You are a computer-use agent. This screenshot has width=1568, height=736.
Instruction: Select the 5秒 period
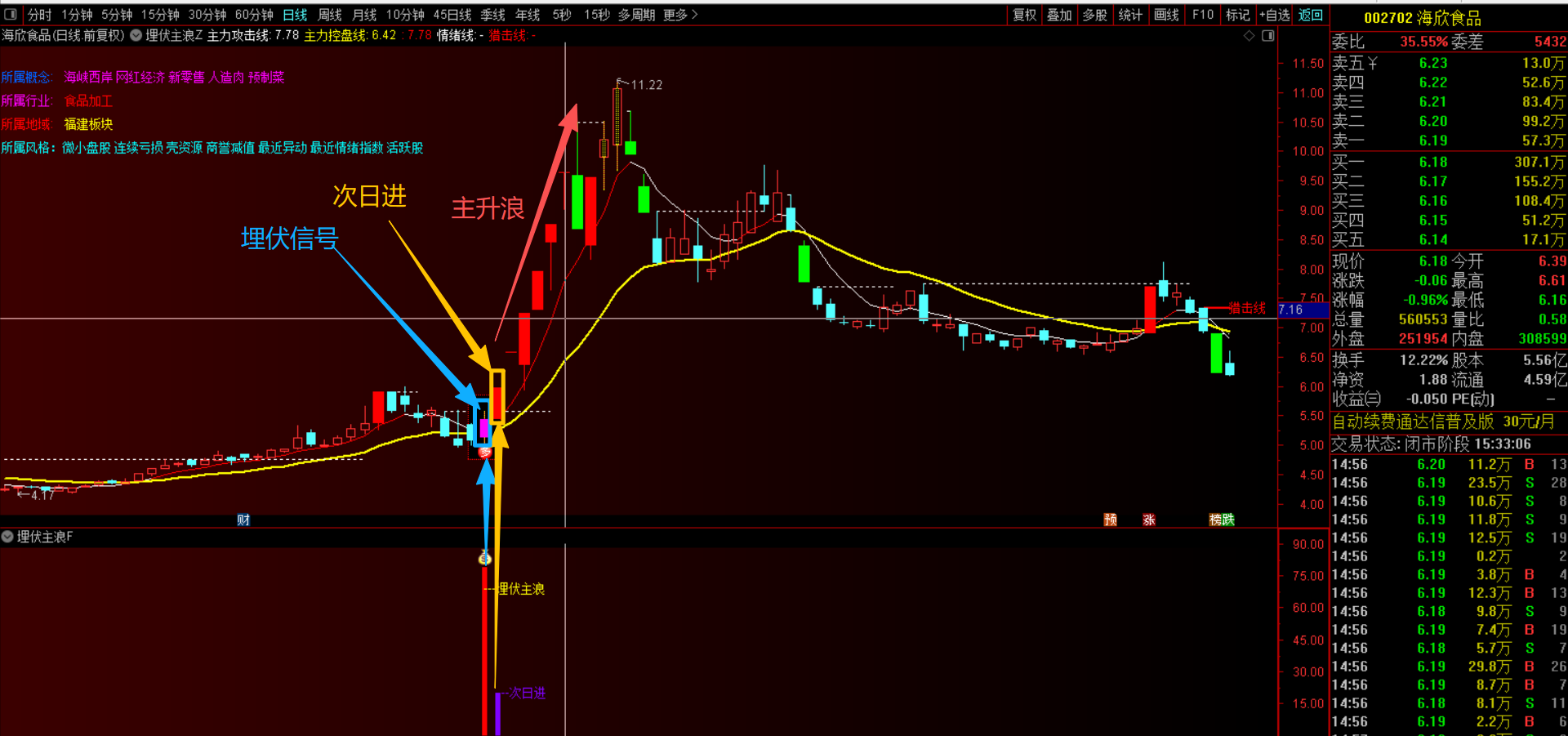point(562,15)
